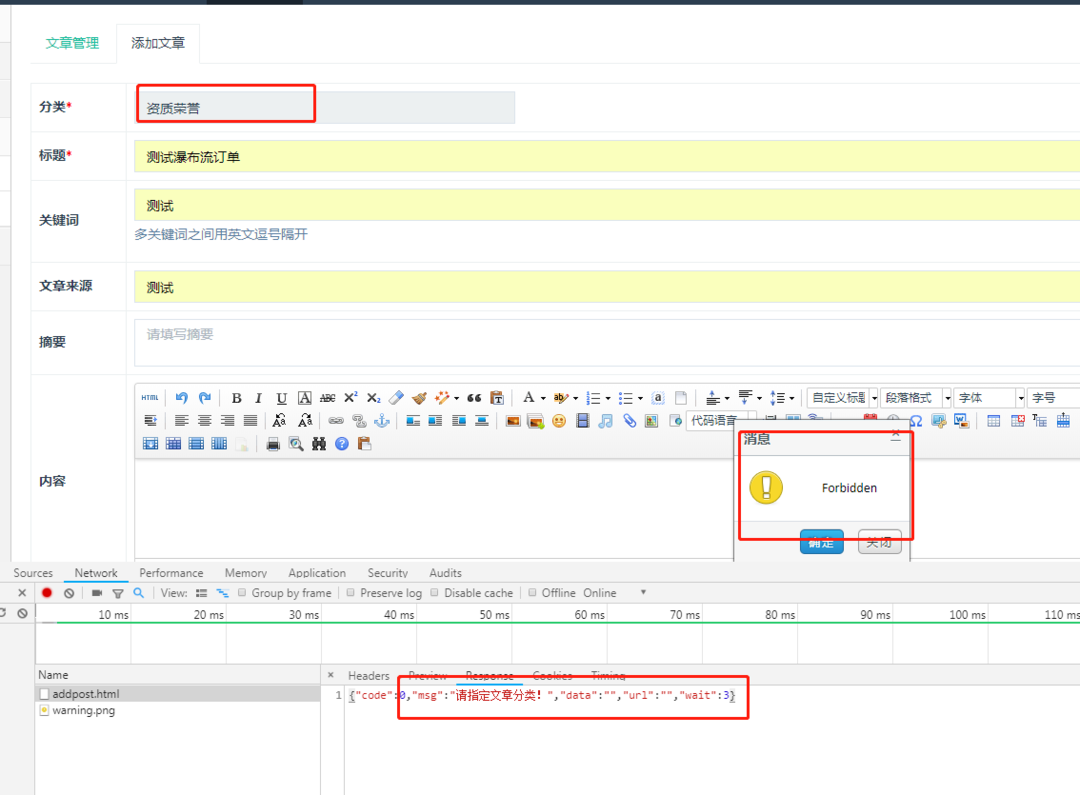
Task: Confirm the Forbidden message dialog
Action: pos(822,542)
